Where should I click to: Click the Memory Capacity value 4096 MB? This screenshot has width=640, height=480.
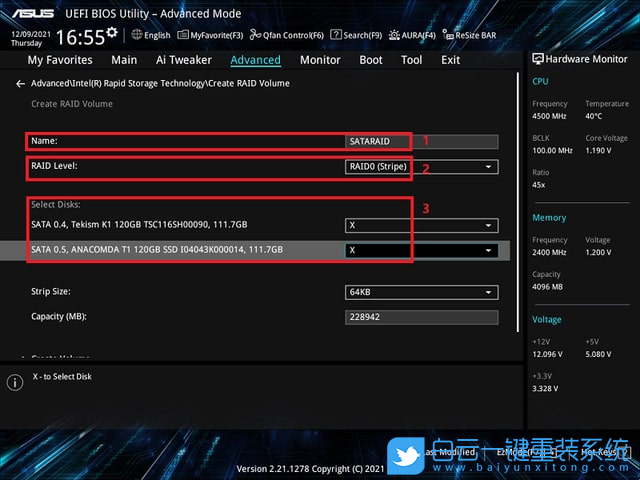pyautogui.click(x=547, y=287)
